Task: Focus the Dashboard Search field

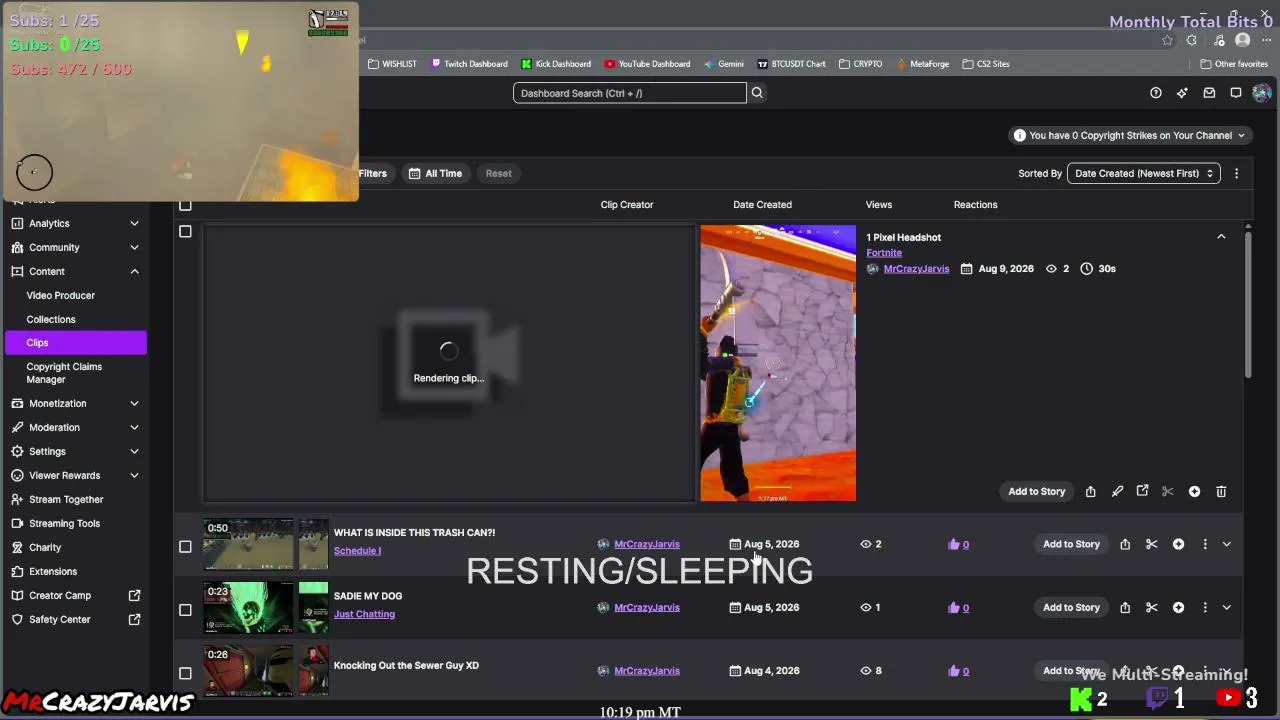Action: pyautogui.click(x=630, y=93)
